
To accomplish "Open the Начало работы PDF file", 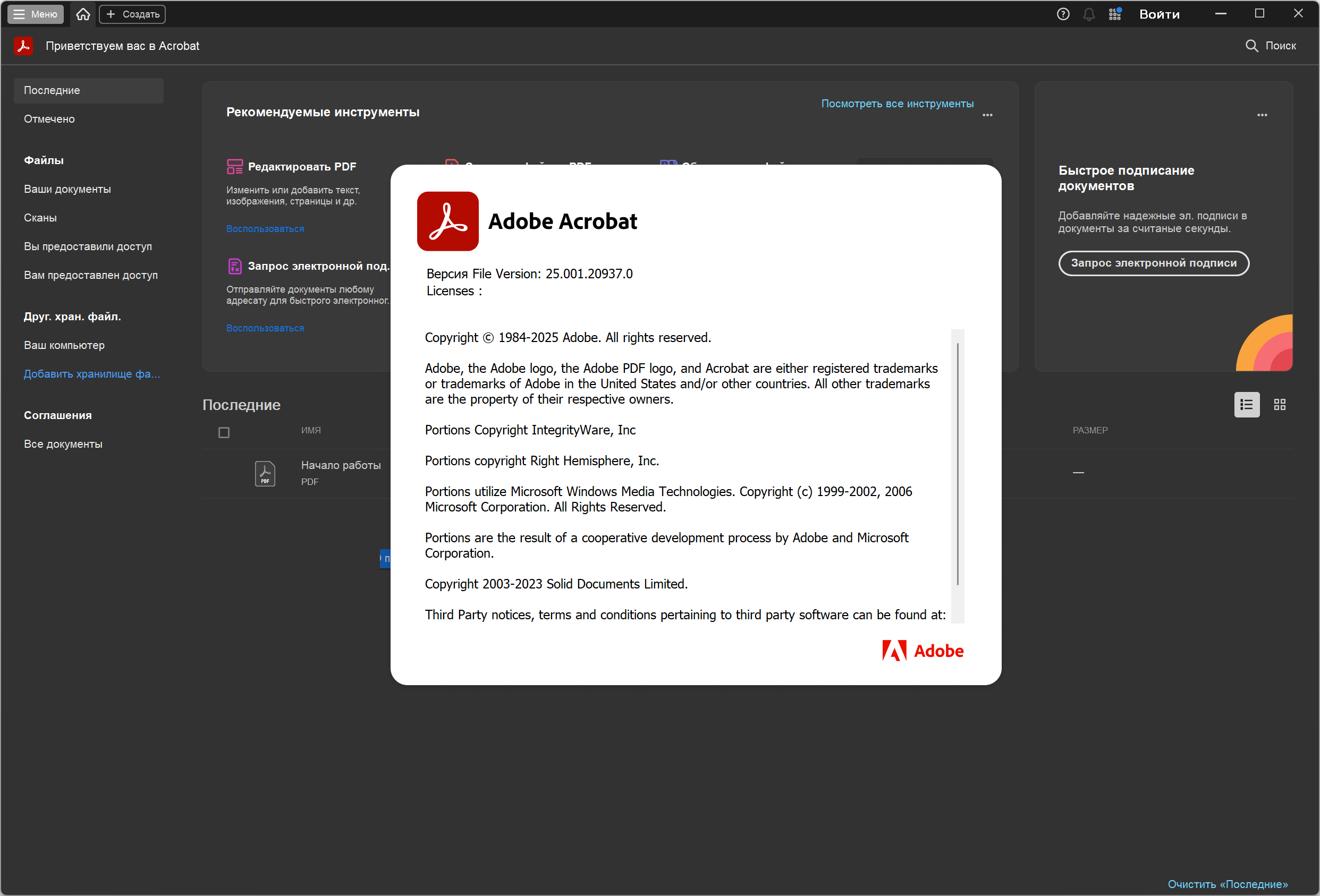I will pos(341,465).
